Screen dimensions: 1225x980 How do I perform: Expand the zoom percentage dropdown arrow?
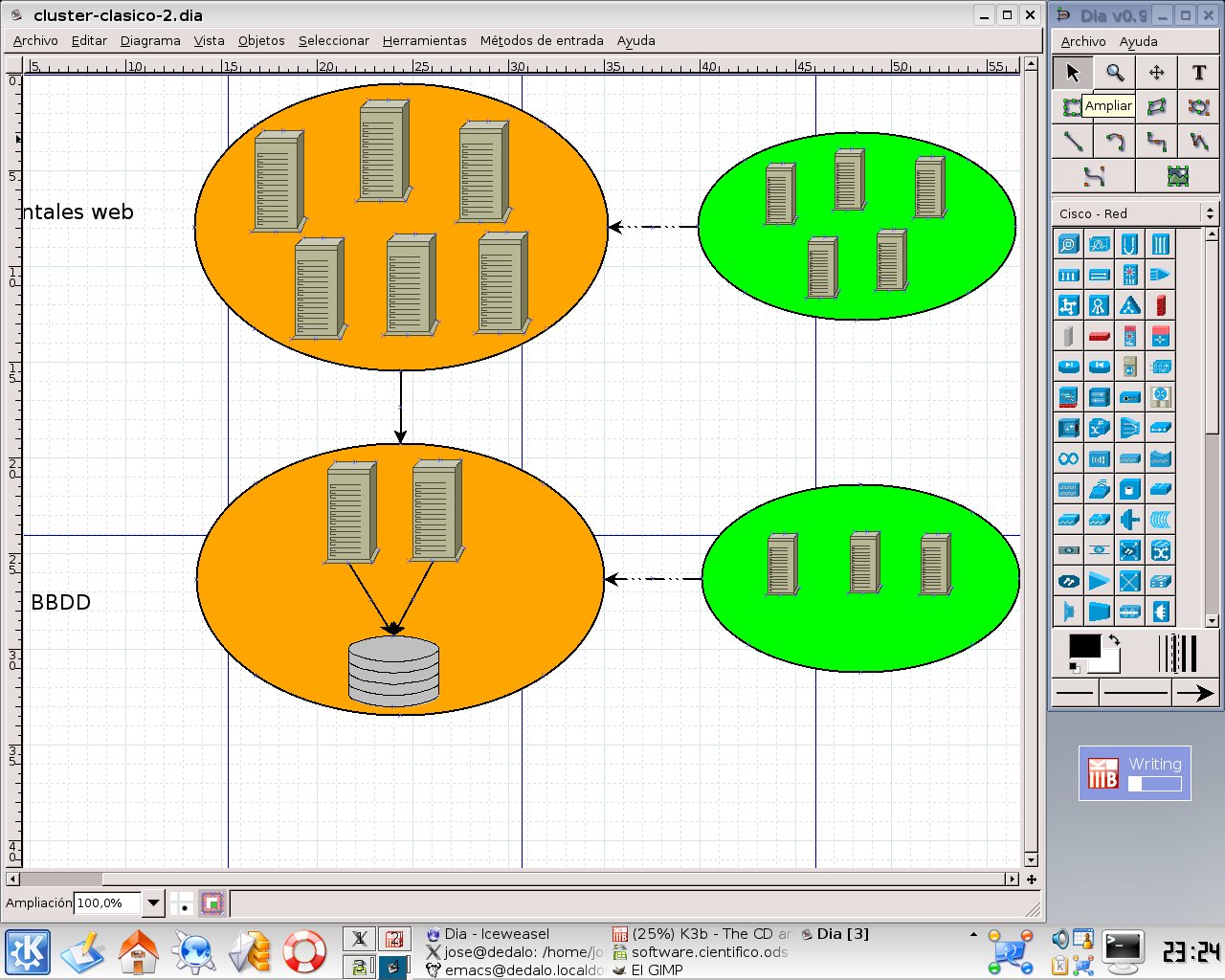tap(153, 902)
